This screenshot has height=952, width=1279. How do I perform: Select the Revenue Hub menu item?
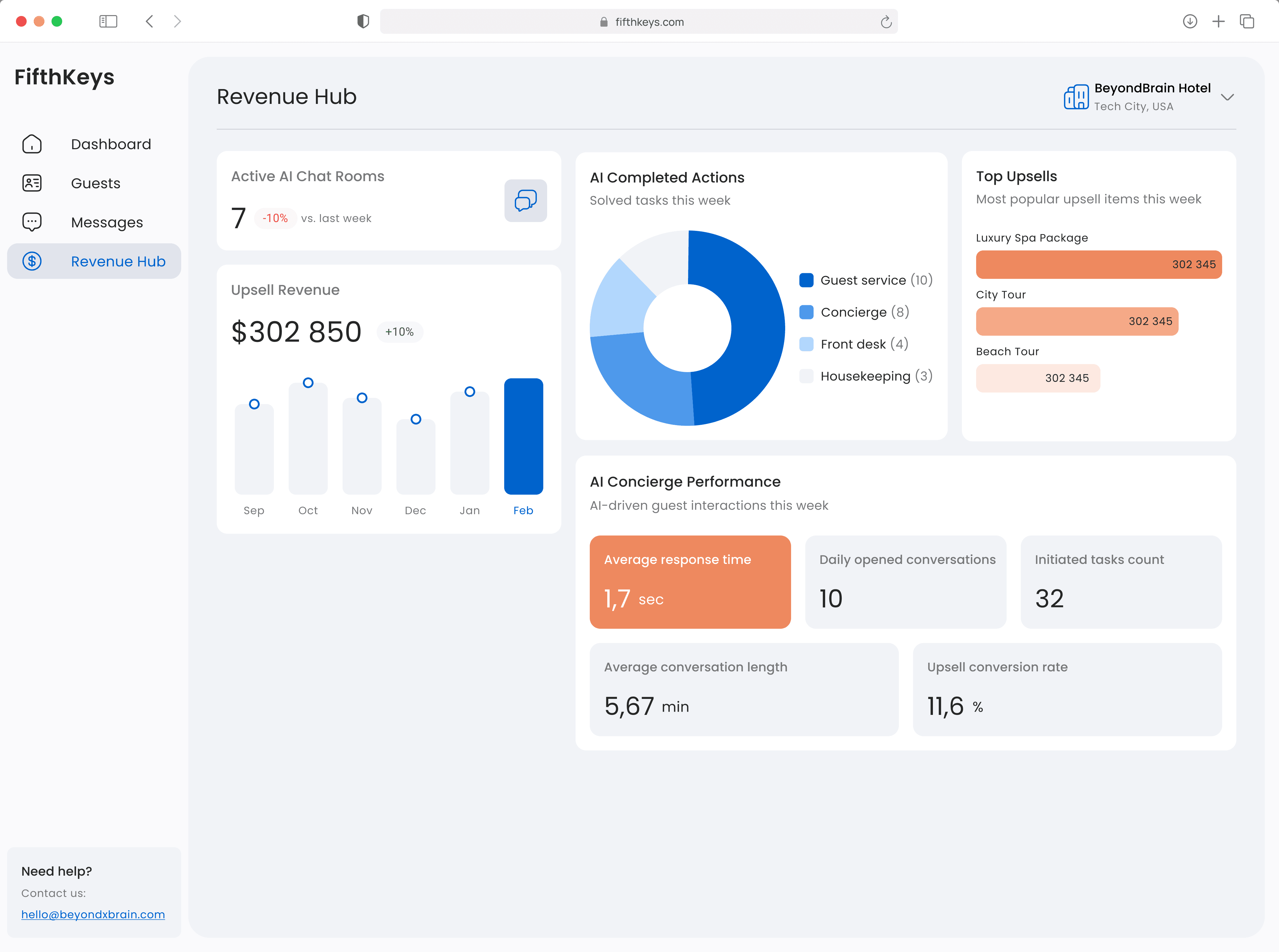pos(94,261)
